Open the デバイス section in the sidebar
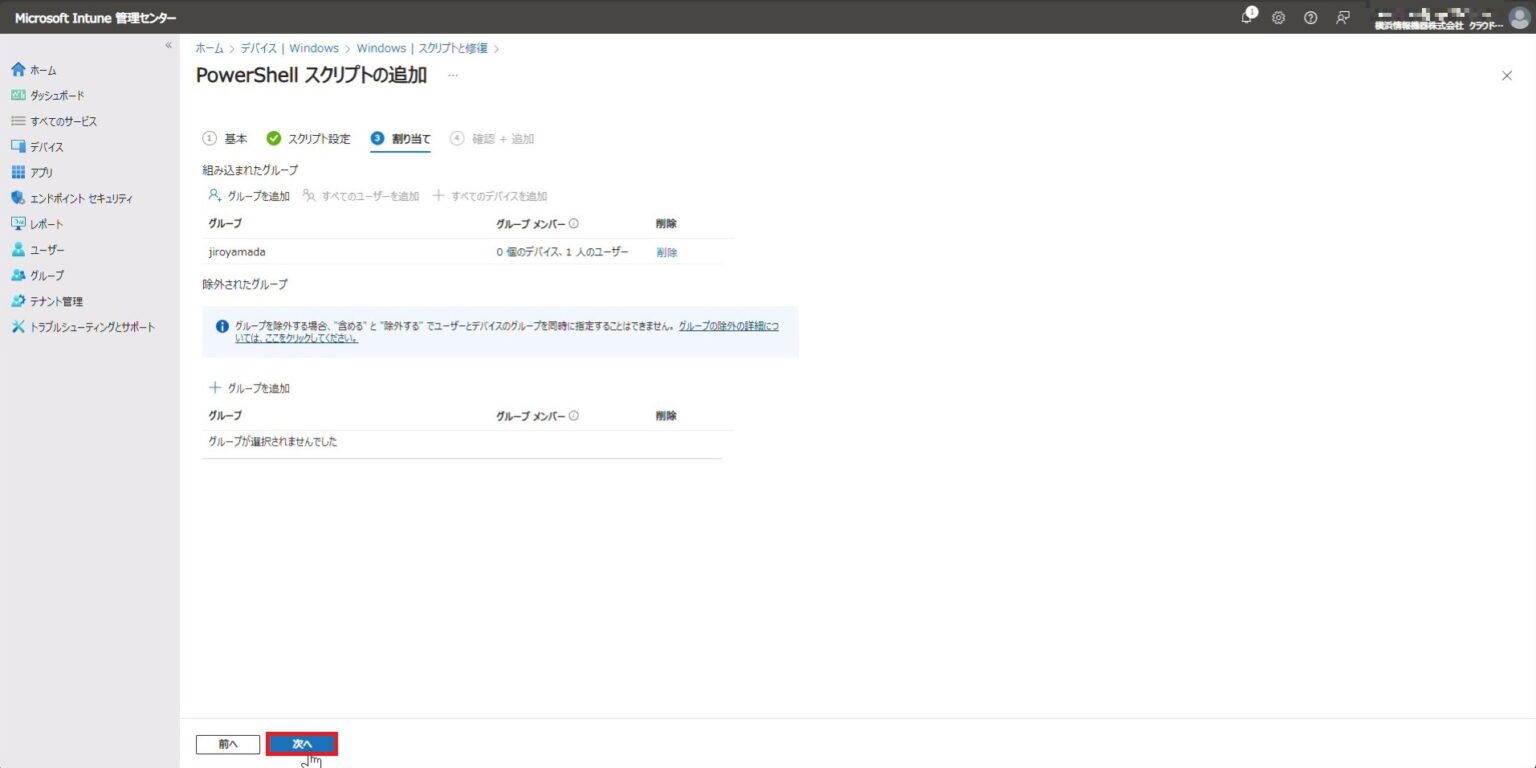The height and width of the screenshot is (768, 1536). (44, 146)
